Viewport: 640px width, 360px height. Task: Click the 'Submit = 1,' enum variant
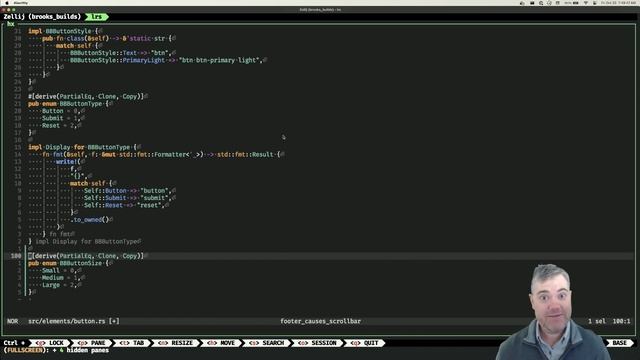[61, 118]
